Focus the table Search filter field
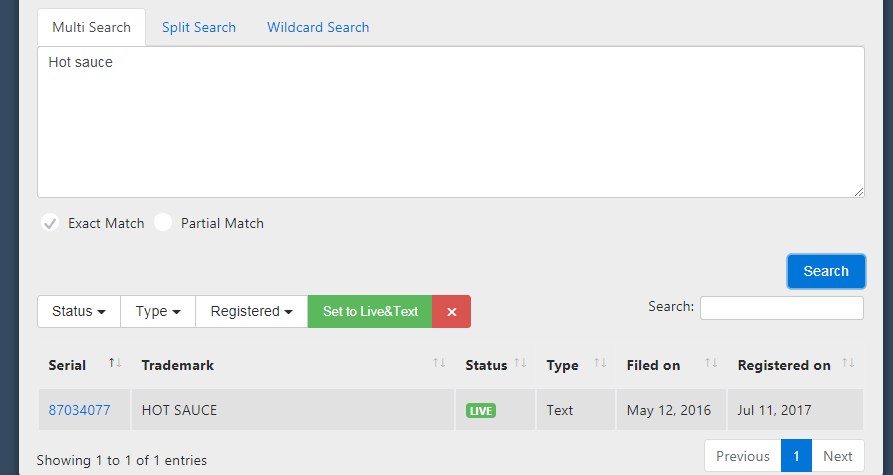Image resolution: width=893 pixels, height=475 pixels. pyautogui.click(x=781, y=308)
